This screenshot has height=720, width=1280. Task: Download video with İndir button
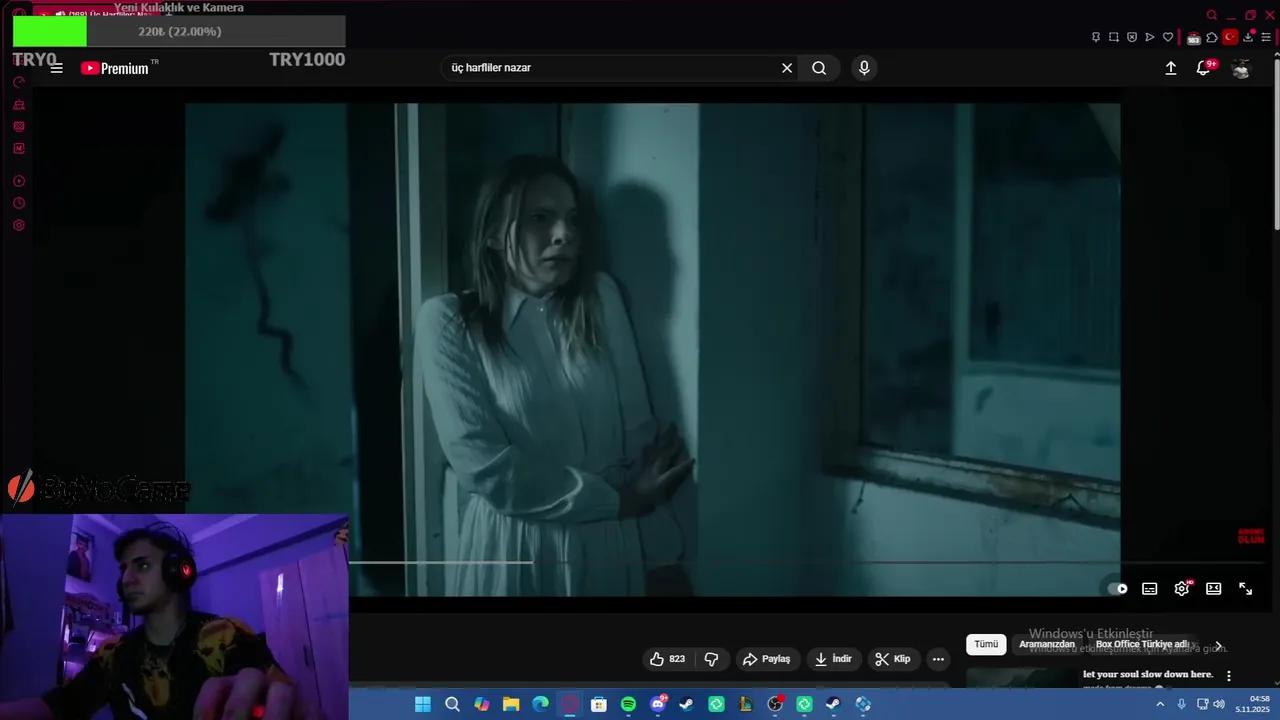click(833, 659)
